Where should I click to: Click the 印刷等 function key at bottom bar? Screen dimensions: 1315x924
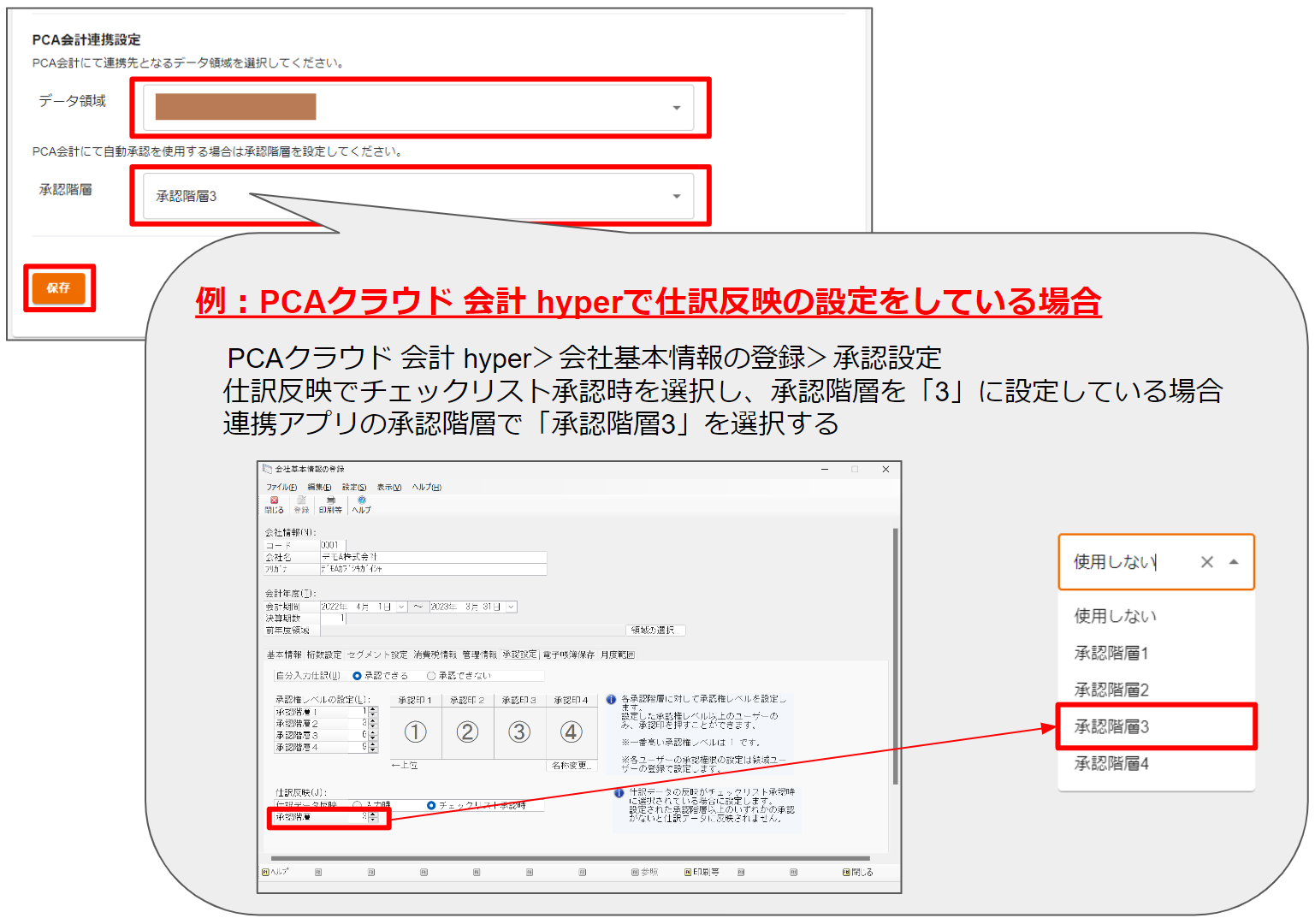[702, 873]
